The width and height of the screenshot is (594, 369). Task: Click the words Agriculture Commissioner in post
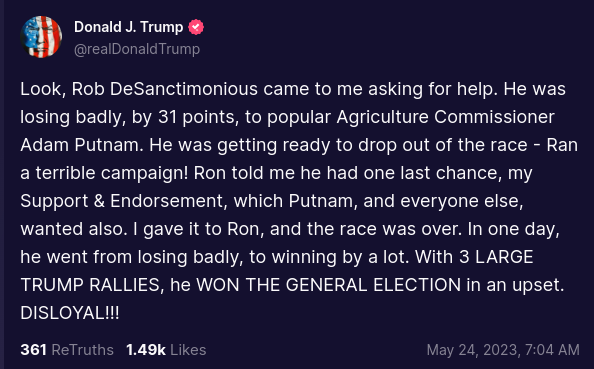(x=446, y=117)
